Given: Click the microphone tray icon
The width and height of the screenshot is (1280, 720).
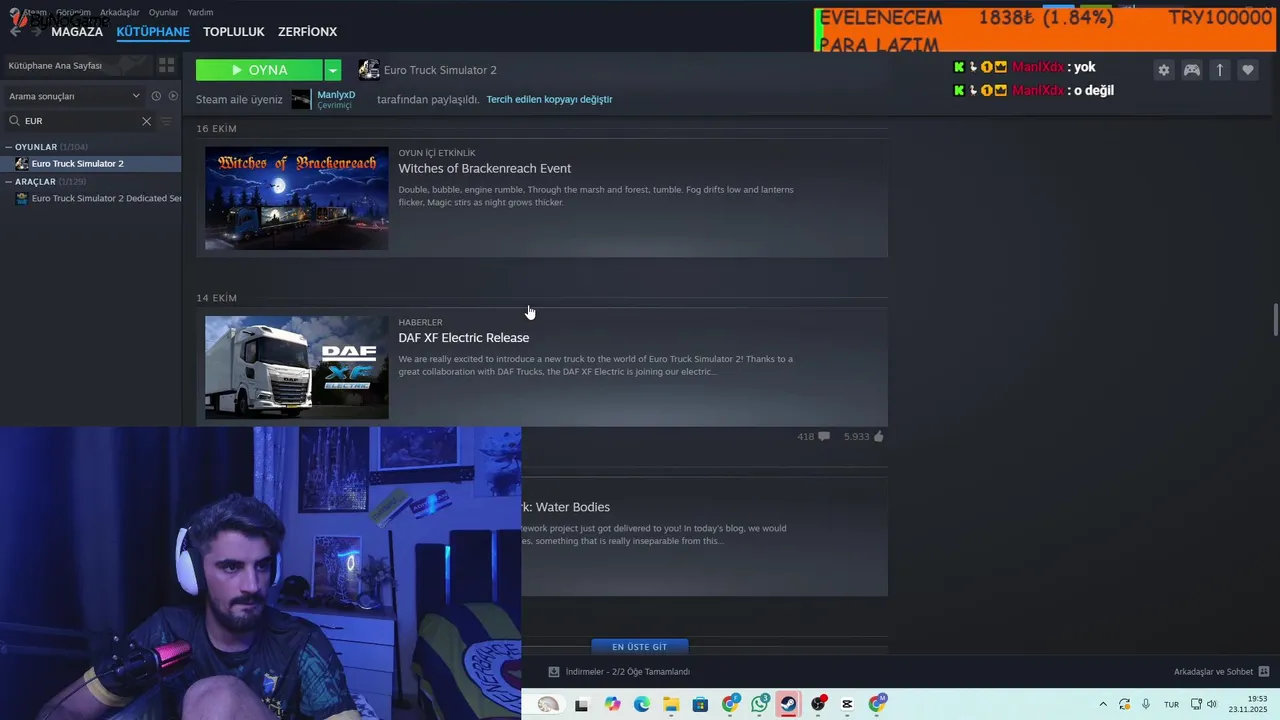Looking at the screenshot, I should click(x=1146, y=704).
